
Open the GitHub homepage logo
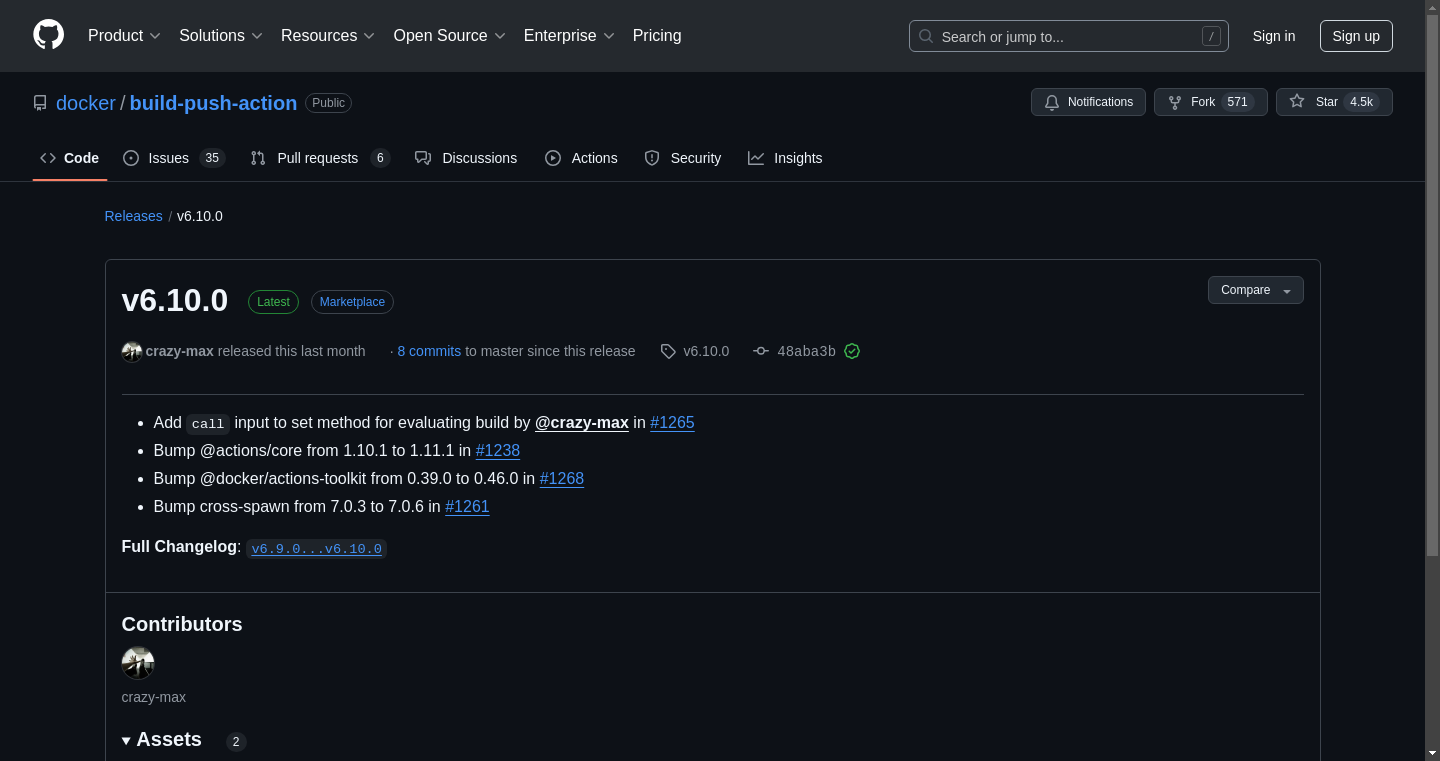(48, 35)
